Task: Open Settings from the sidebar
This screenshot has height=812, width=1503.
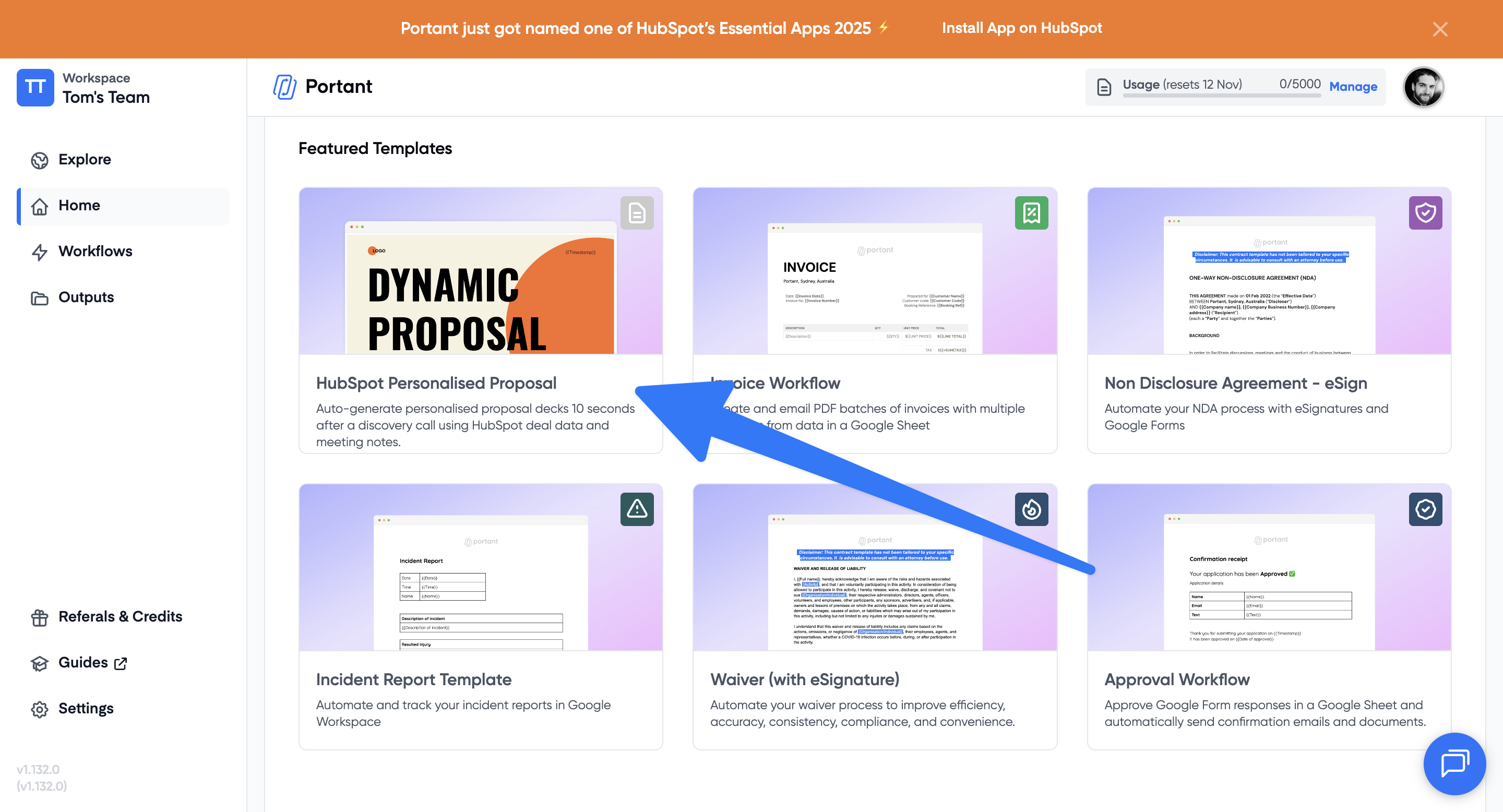Action: 86,708
